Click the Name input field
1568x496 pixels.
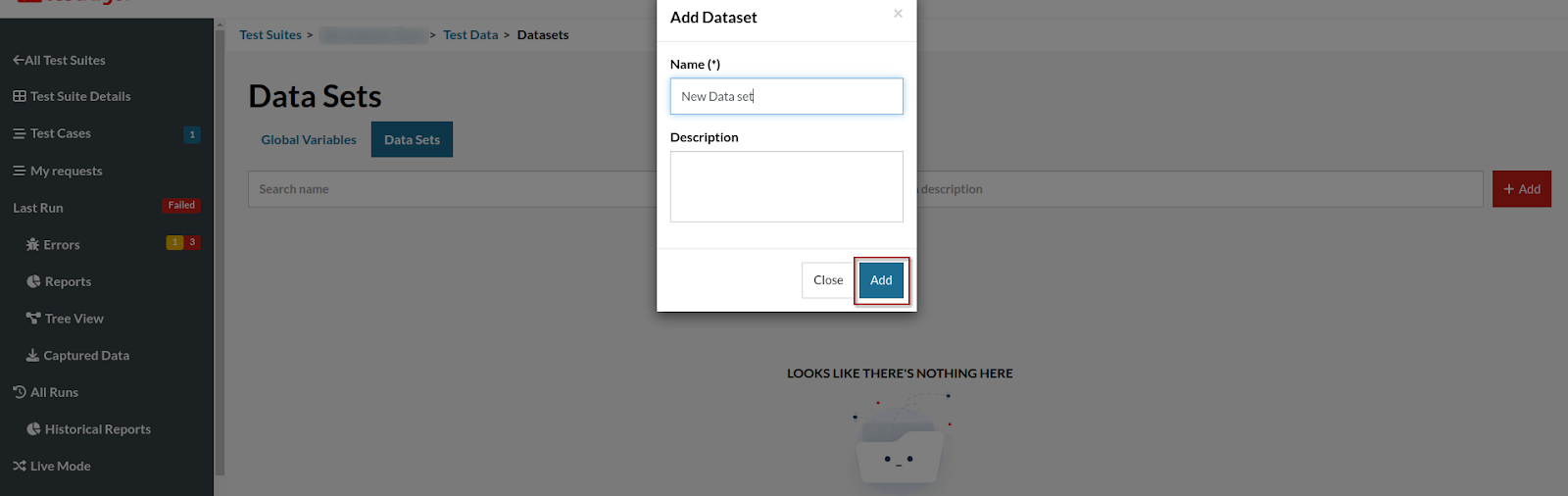[x=786, y=96]
